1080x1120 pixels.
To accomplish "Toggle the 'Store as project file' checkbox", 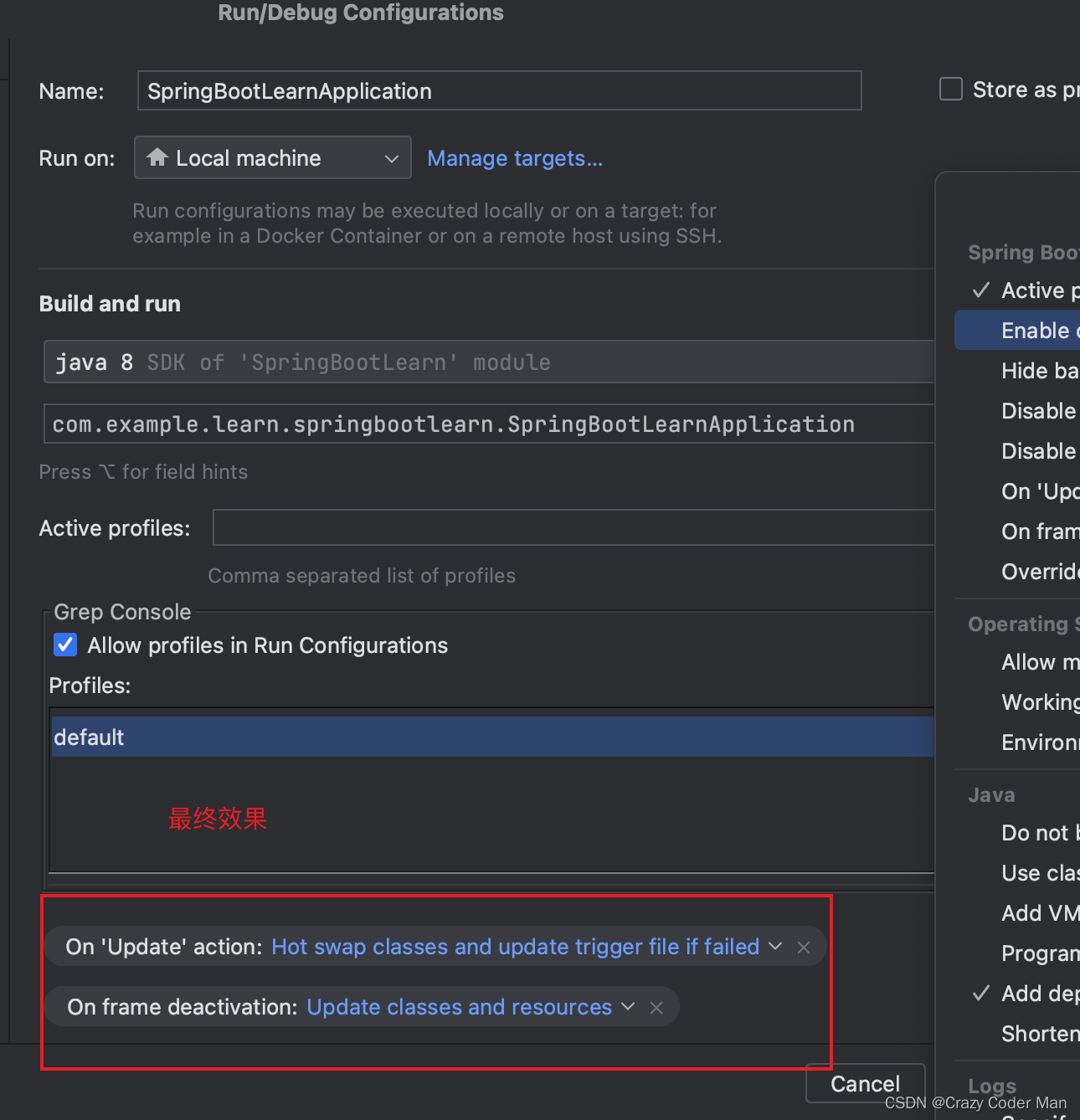I will pos(950,89).
